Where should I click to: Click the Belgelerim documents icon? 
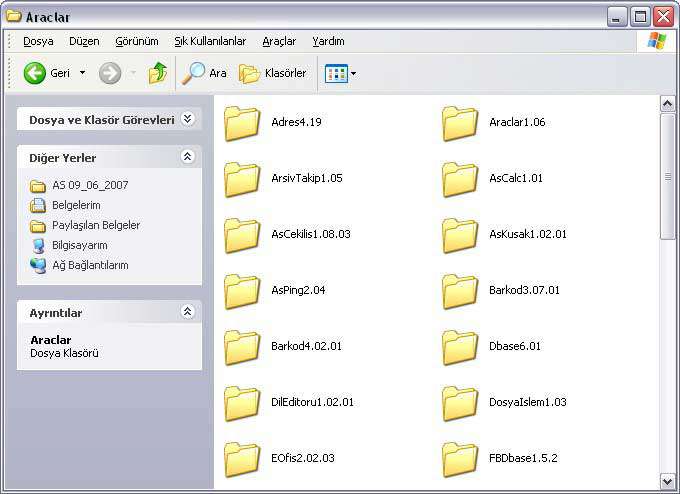pyautogui.click(x=38, y=206)
